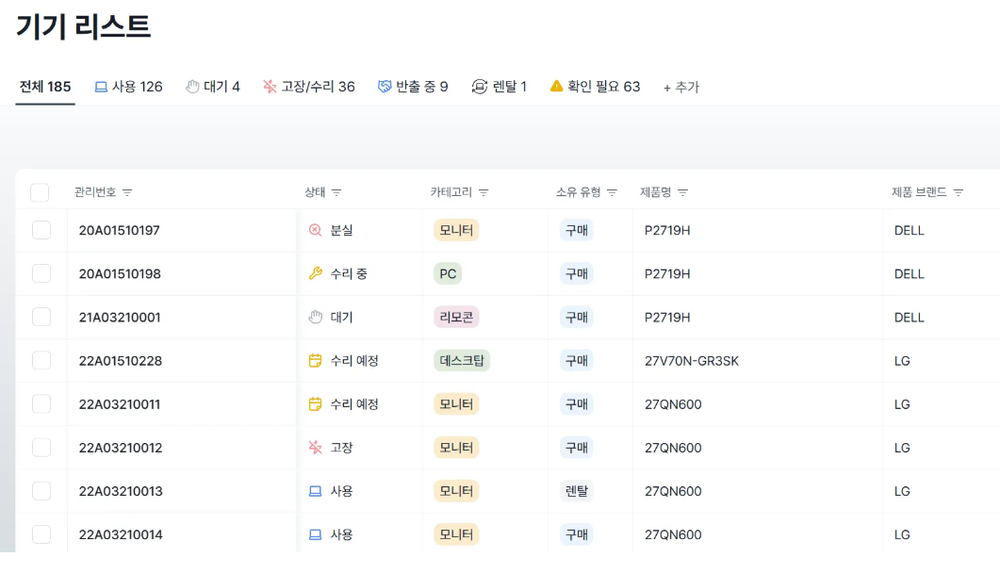The width and height of the screenshot is (1000, 574).
Task: Click the 모니터 tag for 20A01510197
Action: coord(456,230)
